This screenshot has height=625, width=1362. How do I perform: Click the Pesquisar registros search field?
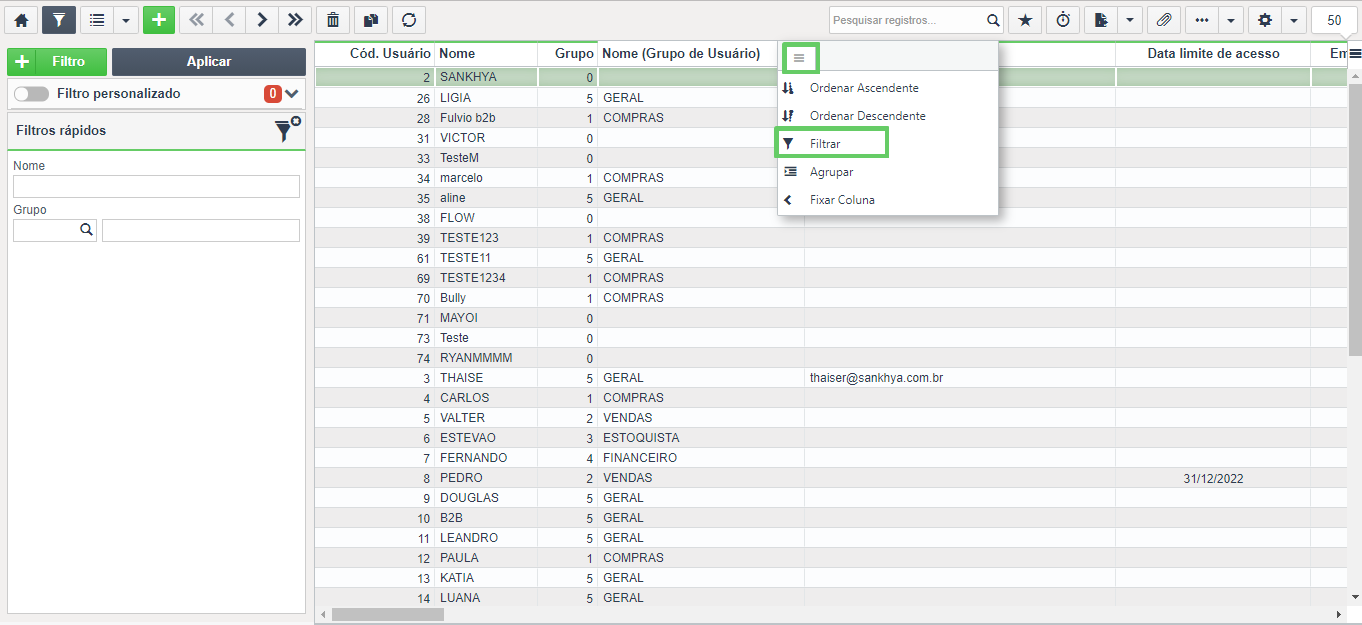click(x=907, y=20)
